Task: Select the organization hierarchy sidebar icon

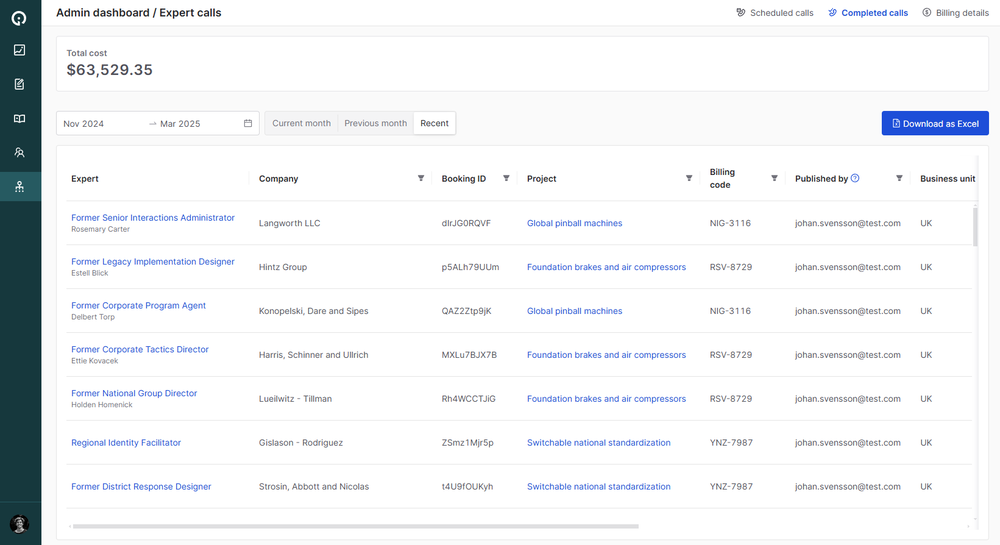Action: [19, 187]
